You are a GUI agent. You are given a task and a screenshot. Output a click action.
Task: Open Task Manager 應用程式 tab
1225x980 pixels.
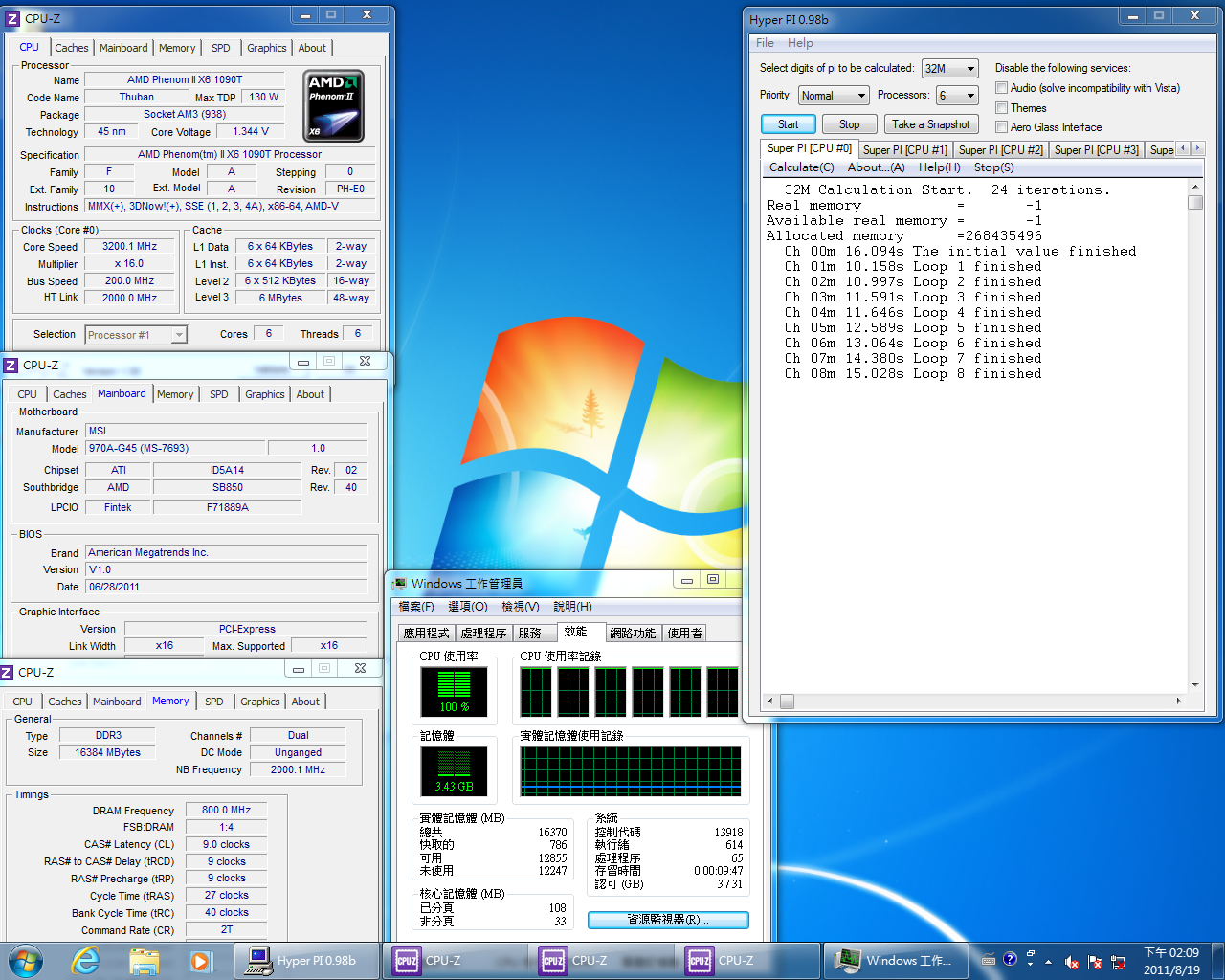coord(426,634)
